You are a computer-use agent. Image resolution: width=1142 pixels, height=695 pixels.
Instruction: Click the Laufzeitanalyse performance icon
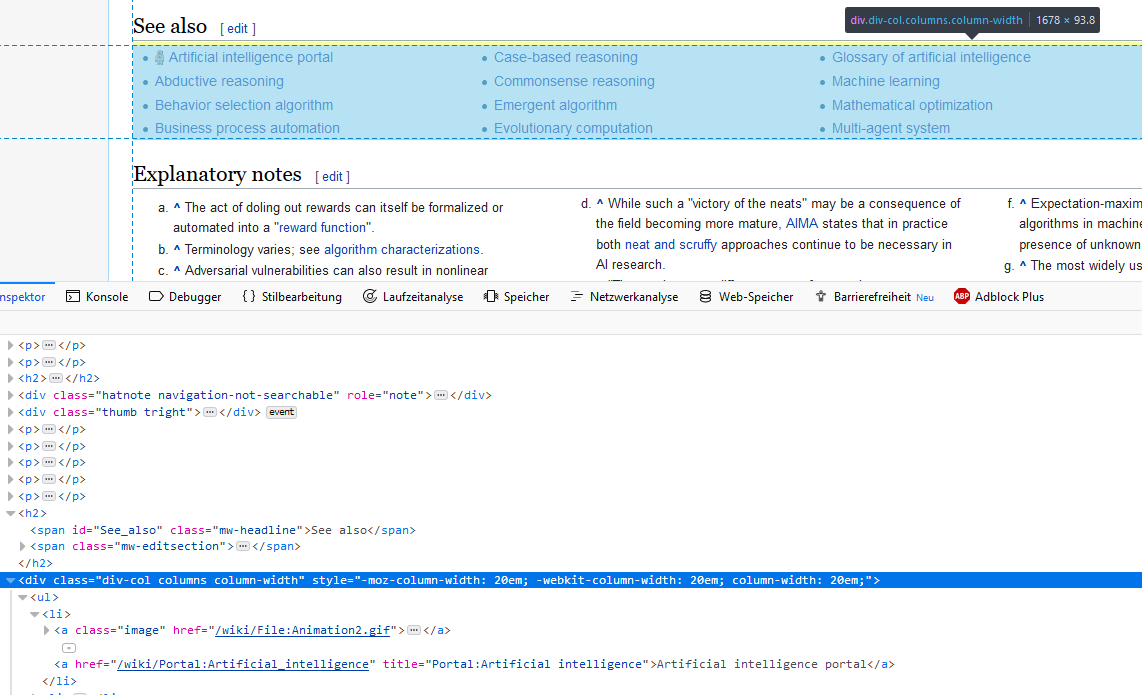click(370, 297)
